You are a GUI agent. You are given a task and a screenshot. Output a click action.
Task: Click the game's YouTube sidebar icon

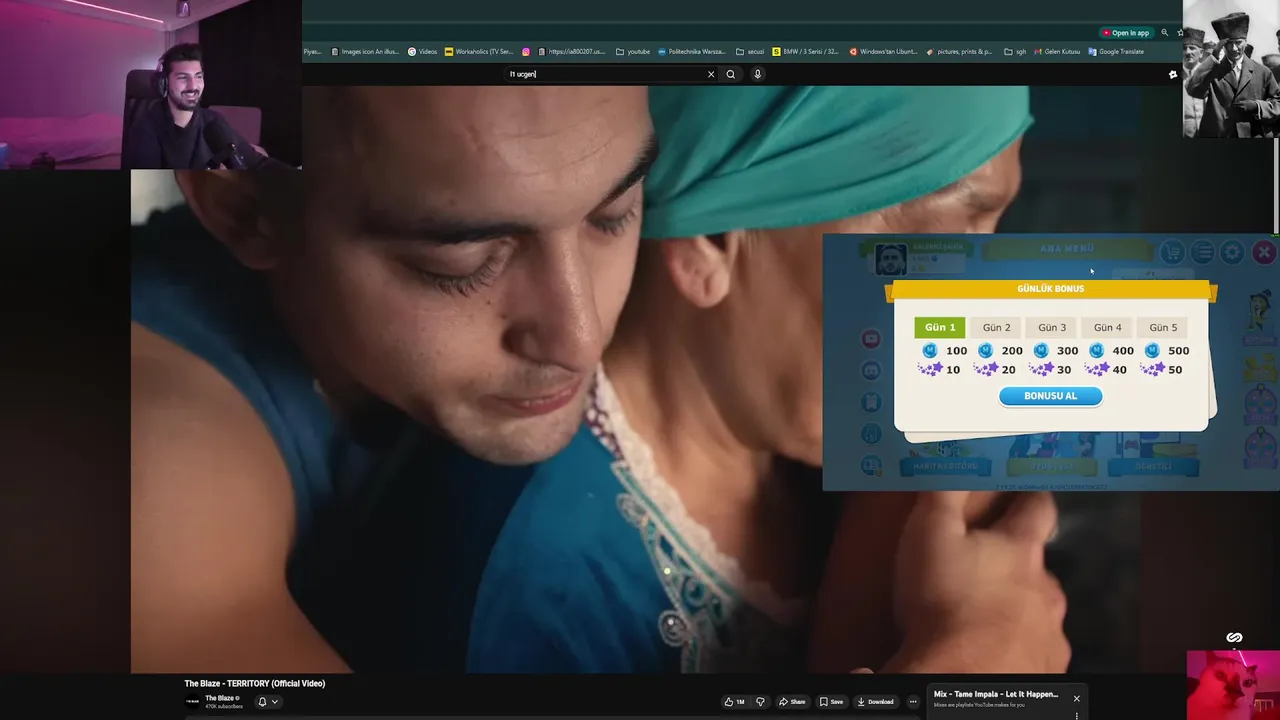(x=871, y=339)
